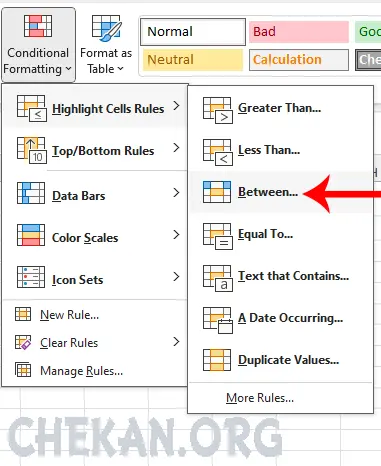This screenshot has width=381, height=466.
Task: Click the Manage Rules grid icon
Action: pos(23,370)
